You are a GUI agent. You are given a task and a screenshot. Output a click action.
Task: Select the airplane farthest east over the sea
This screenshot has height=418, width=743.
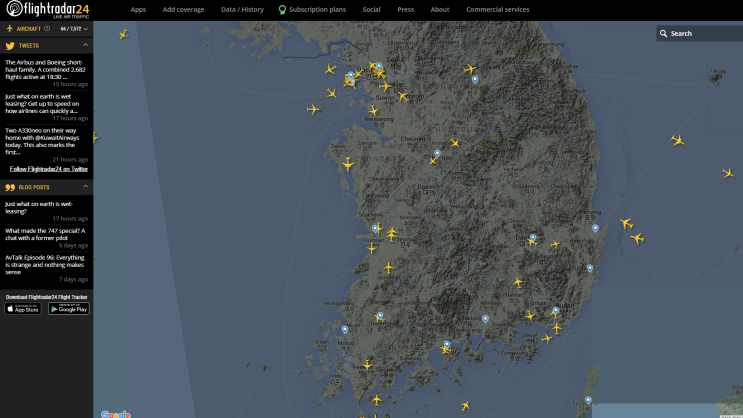(x=728, y=173)
